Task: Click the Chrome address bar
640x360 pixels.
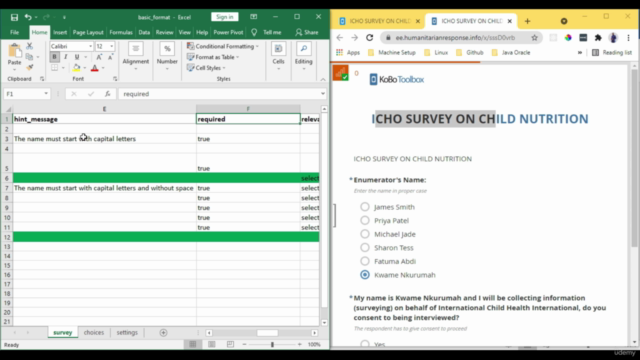Action: [x=455, y=38]
